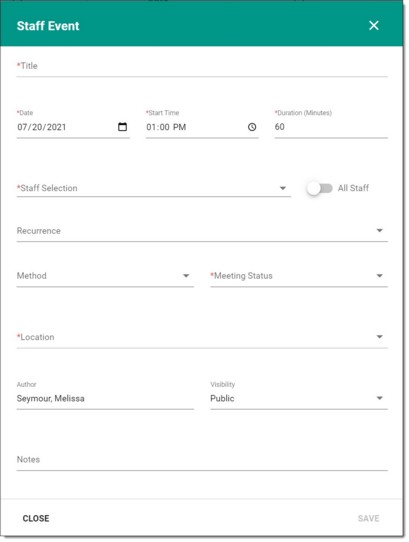Click the Staff Event header title

[48, 26]
